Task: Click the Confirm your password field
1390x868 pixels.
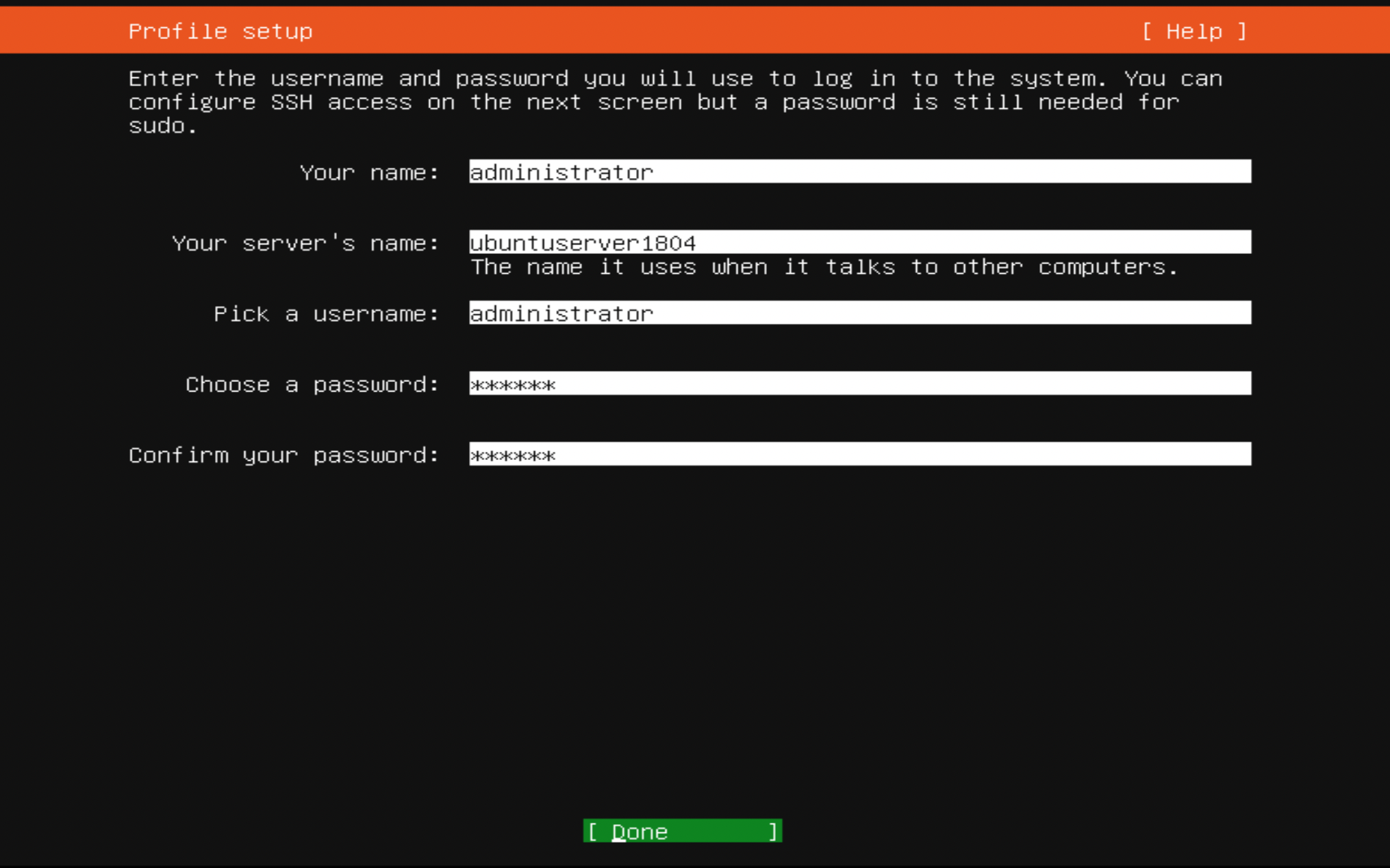Action: pyautogui.click(x=860, y=454)
